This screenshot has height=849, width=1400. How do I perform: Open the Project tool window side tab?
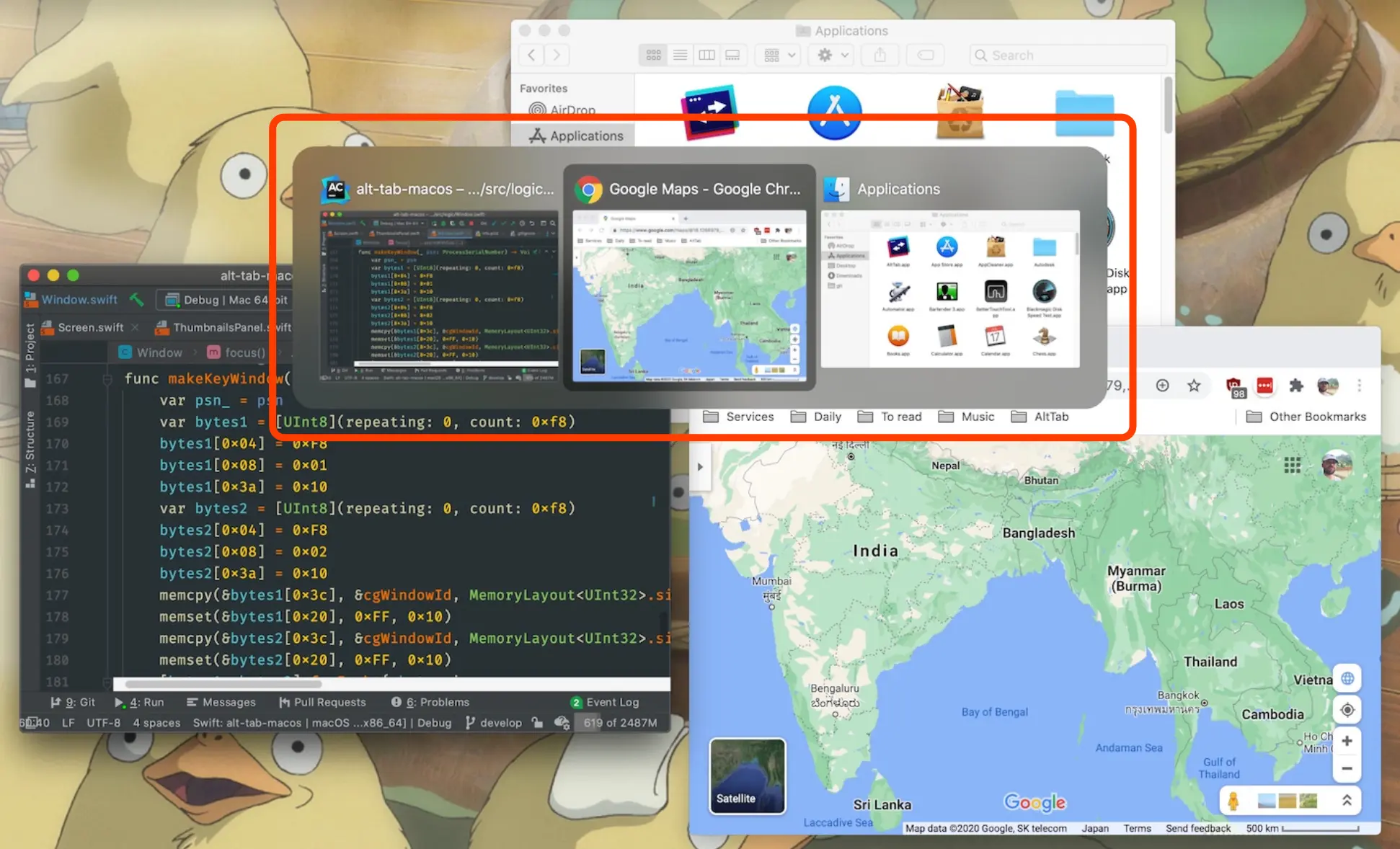[x=30, y=355]
